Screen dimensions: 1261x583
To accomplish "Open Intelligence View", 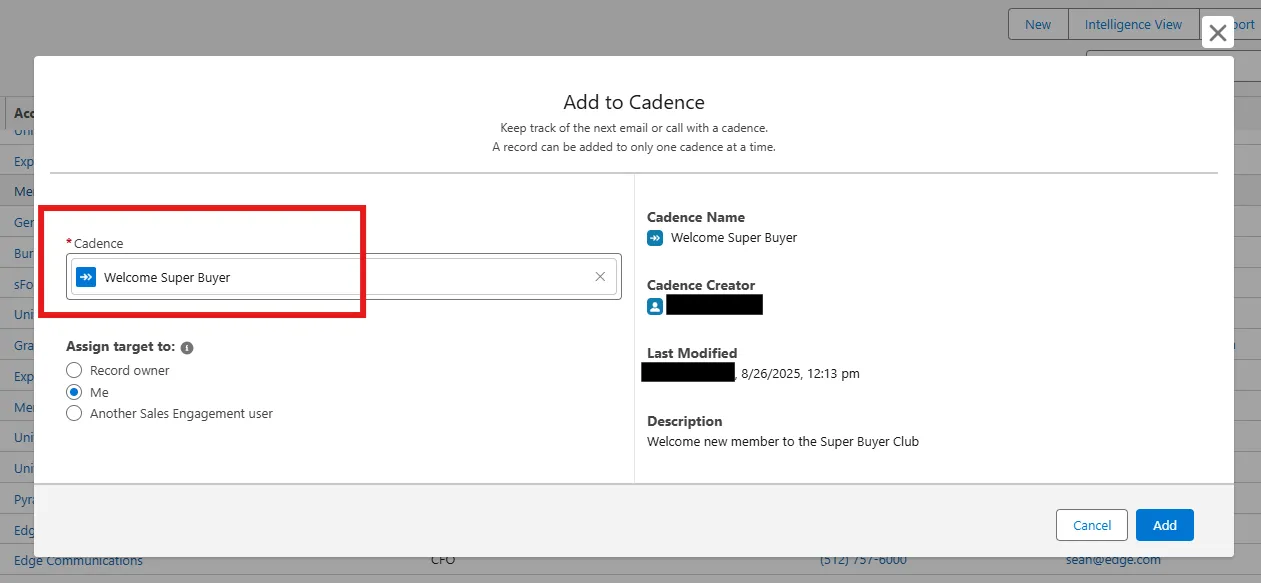I will coord(1133,25).
